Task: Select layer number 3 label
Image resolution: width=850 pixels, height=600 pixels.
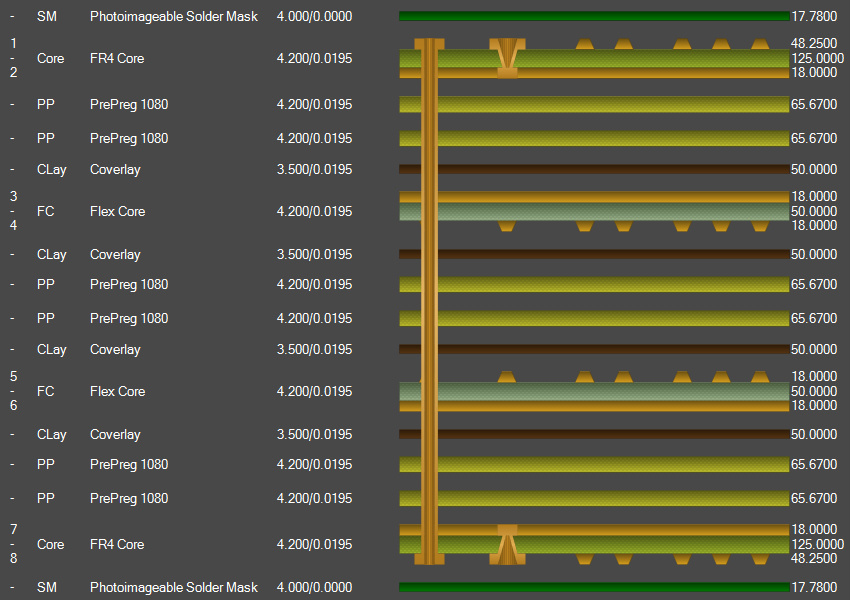Action: pyautogui.click(x=14, y=196)
